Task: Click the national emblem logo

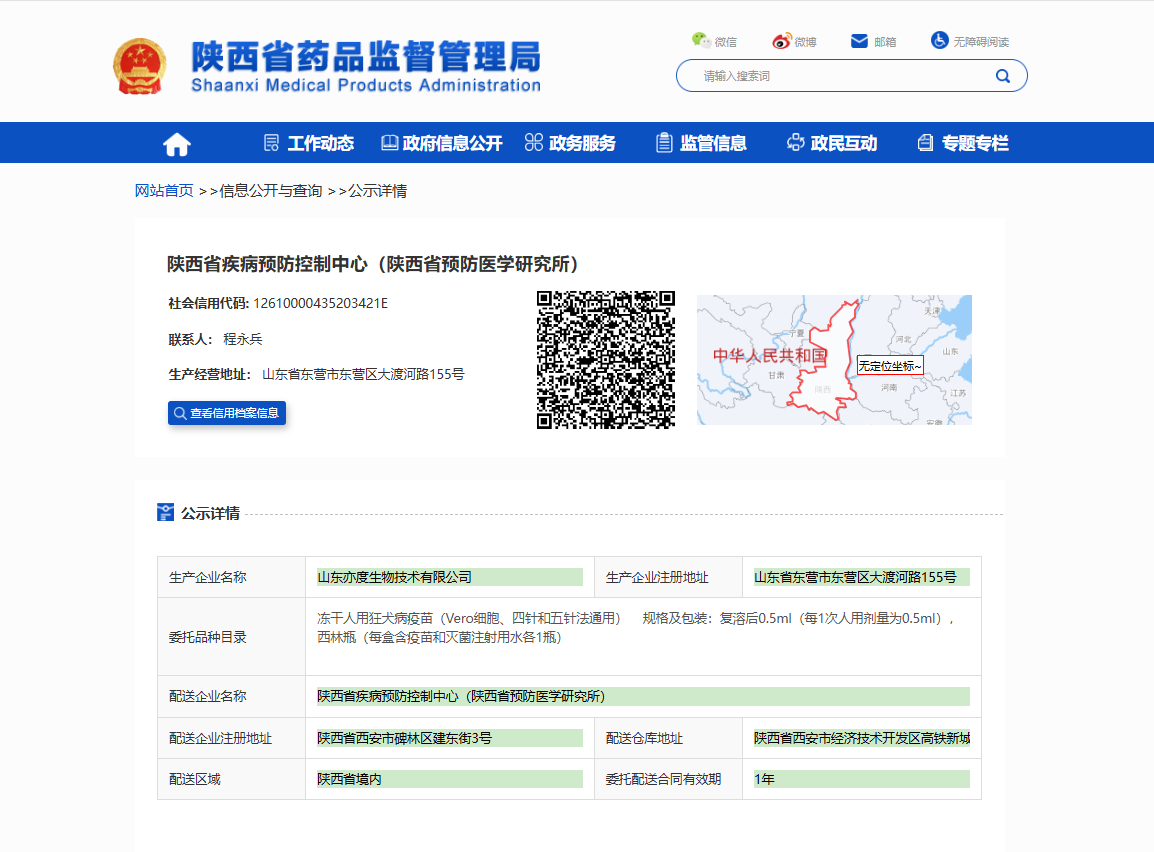Action: click(140, 67)
